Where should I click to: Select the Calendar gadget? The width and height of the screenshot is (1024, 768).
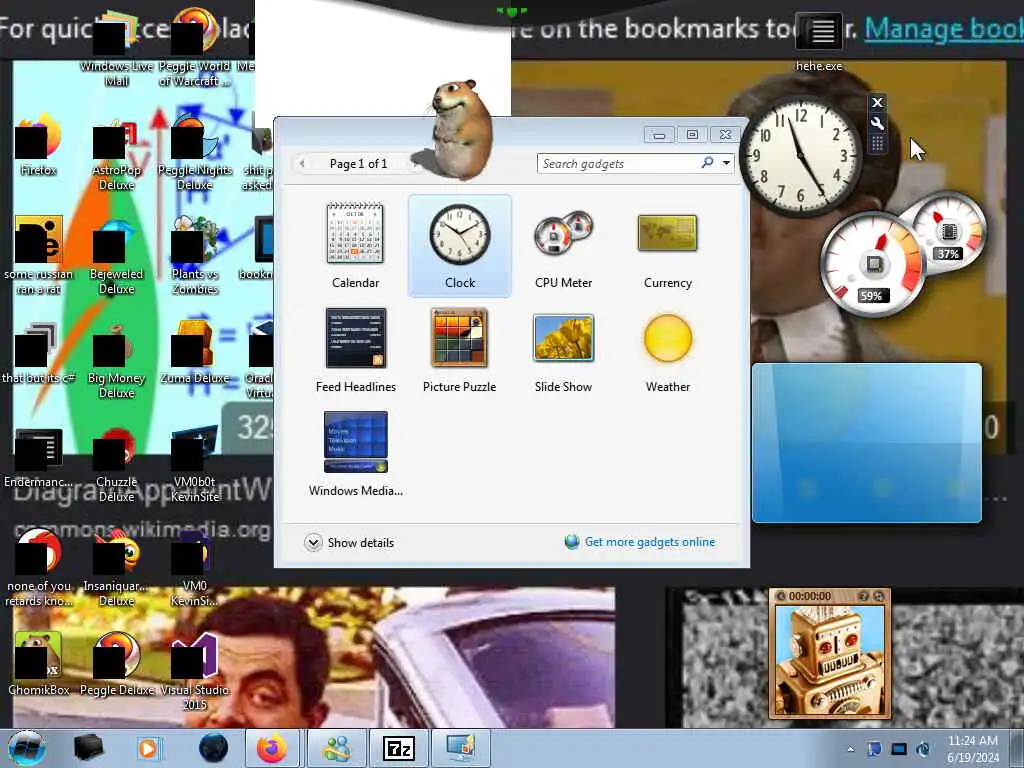tap(355, 246)
